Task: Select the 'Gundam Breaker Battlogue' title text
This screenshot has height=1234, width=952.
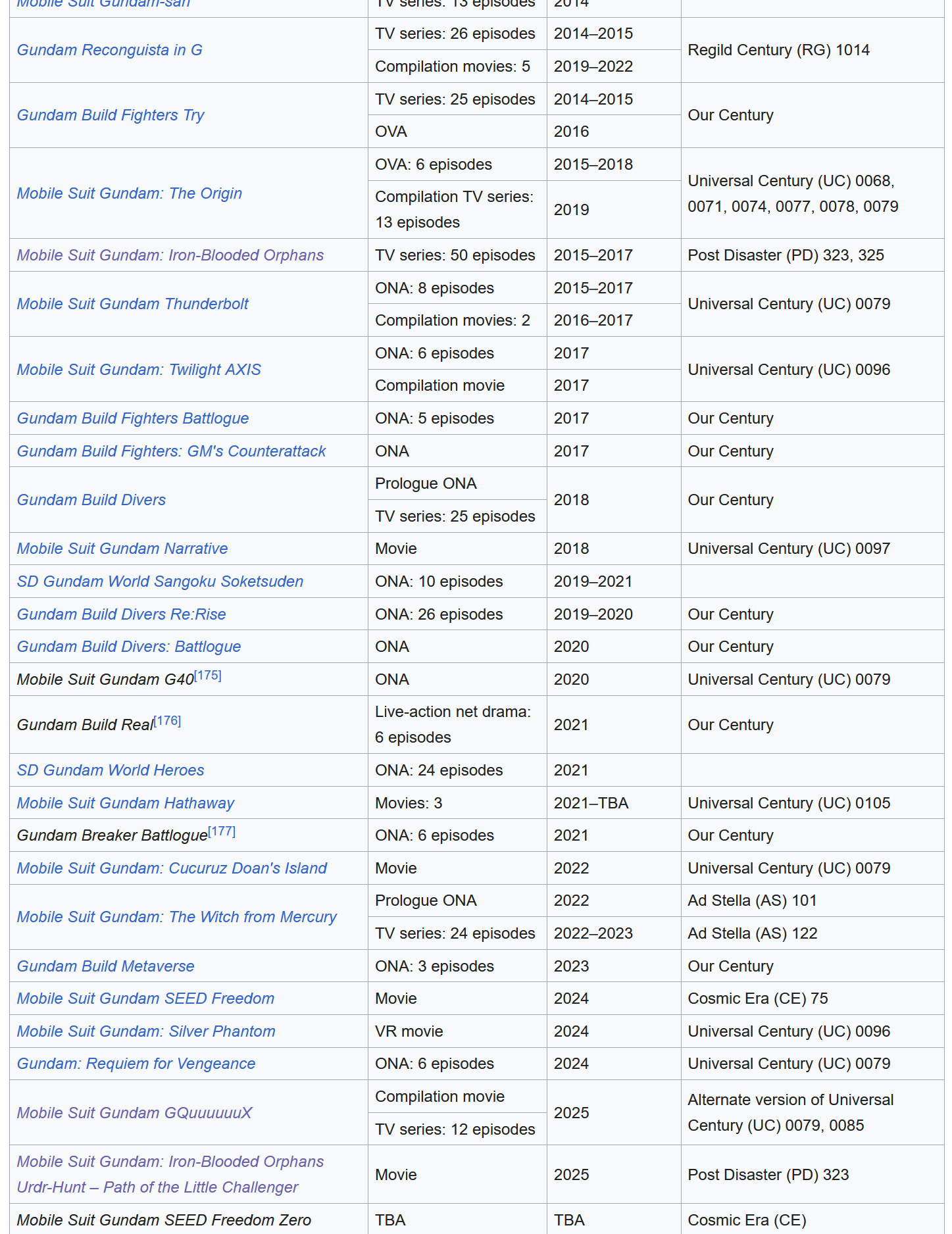Action: click(x=113, y=835)
